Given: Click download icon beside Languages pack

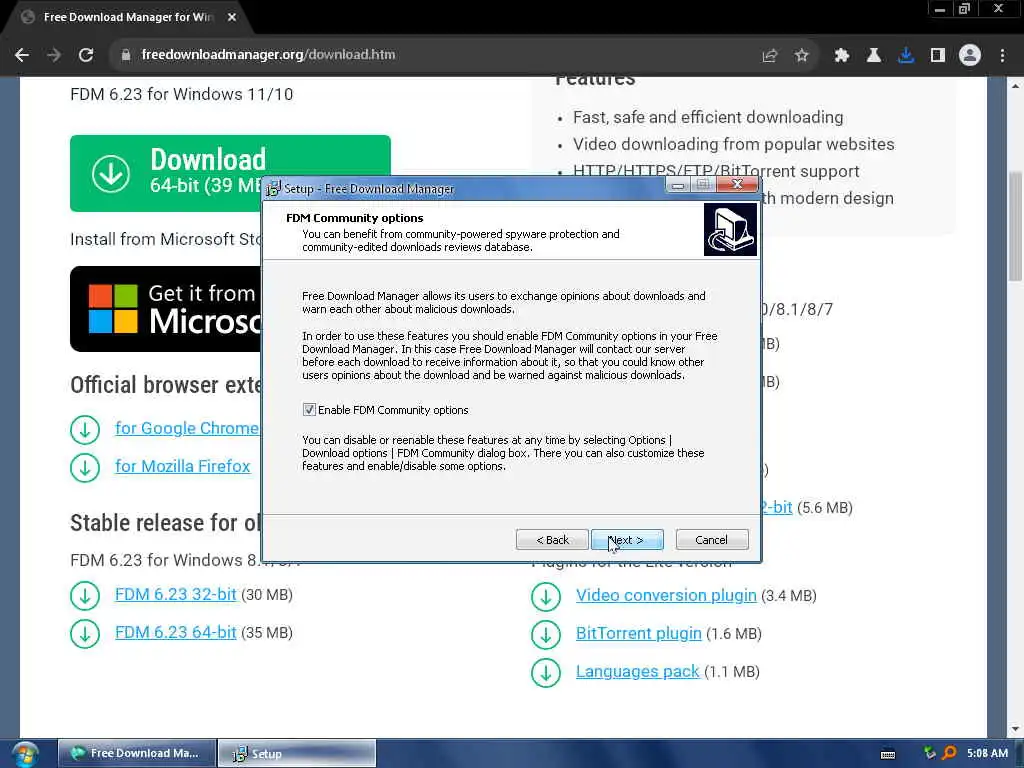Looking at the screenshot, I should 546,672.
